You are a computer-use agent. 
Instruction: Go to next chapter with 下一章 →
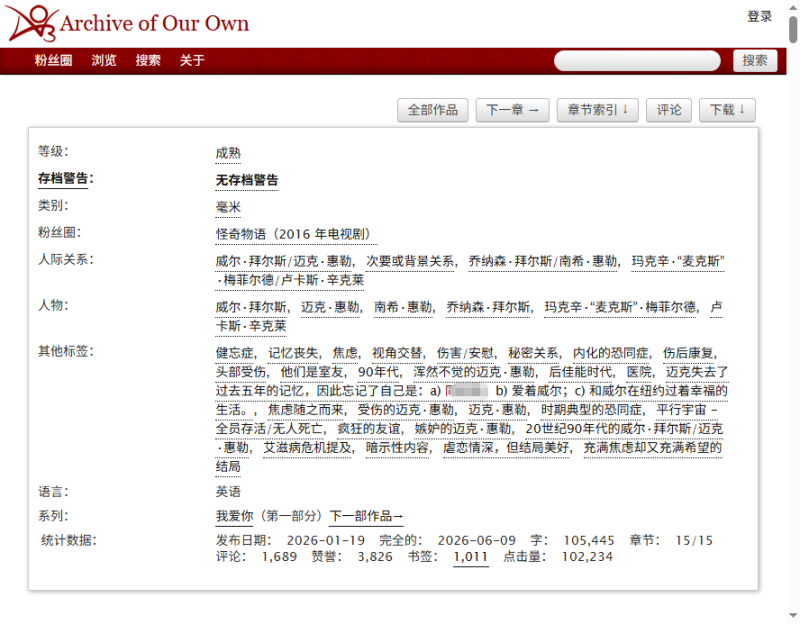click(512, 110)
